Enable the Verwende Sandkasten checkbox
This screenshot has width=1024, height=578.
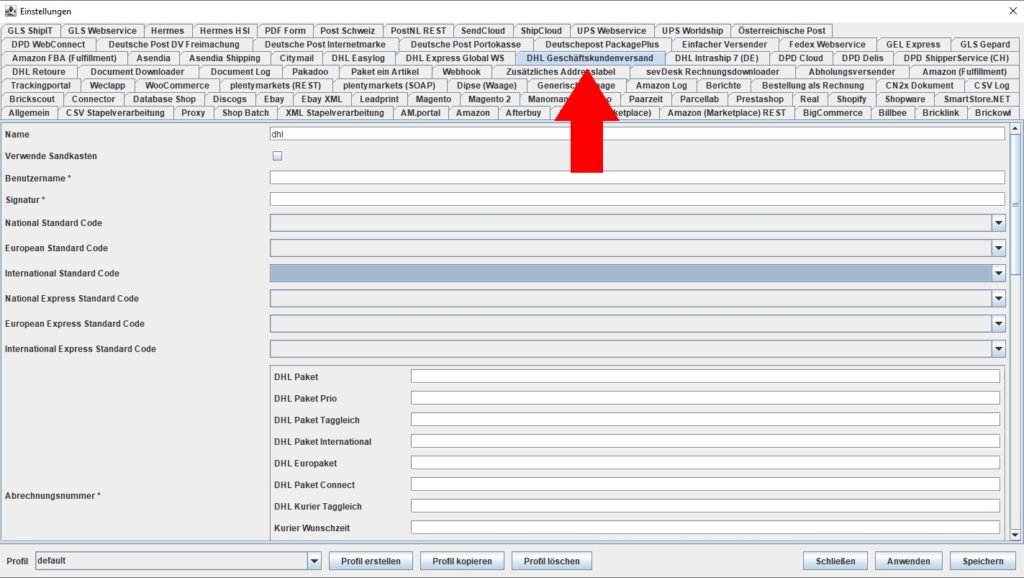click(278, 156)
